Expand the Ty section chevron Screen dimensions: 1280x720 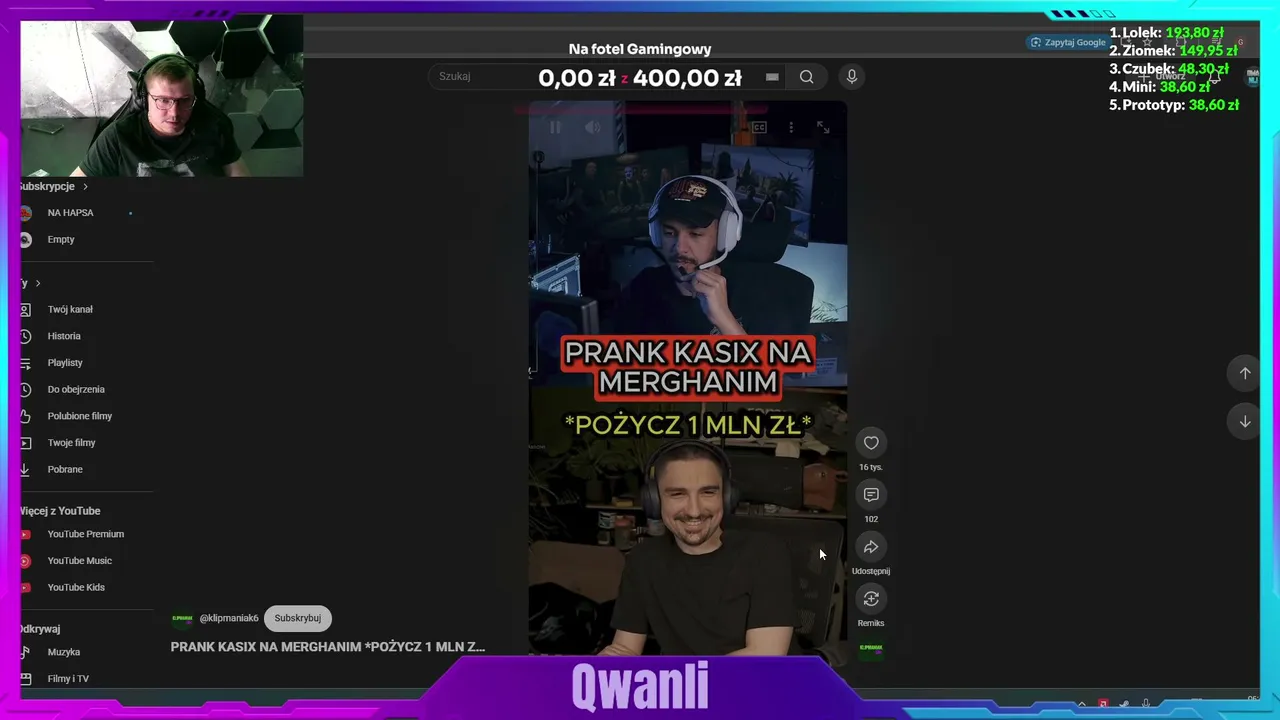(x=38, y=284)
